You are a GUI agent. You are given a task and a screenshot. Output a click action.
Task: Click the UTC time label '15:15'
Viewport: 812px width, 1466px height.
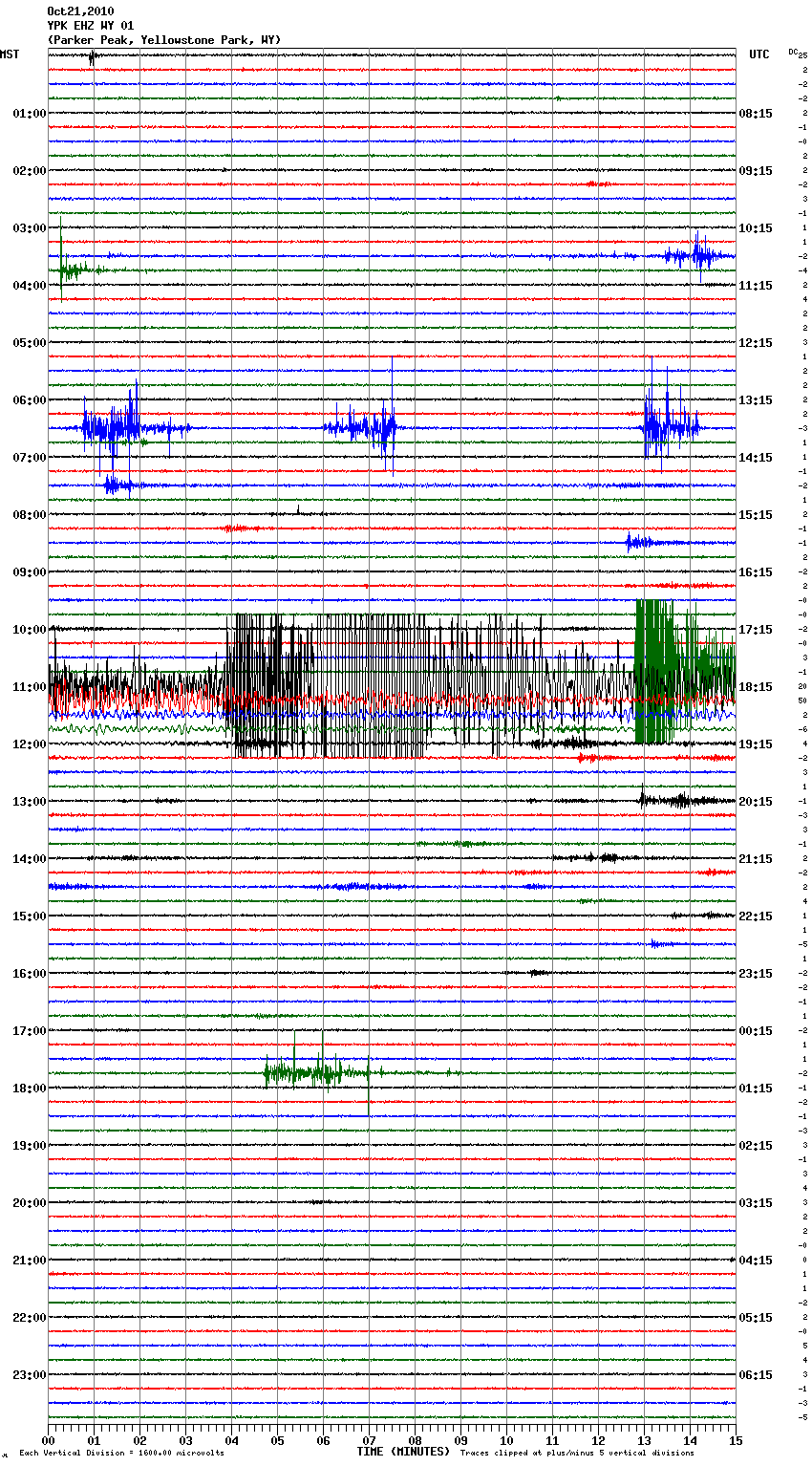[756, 515]
